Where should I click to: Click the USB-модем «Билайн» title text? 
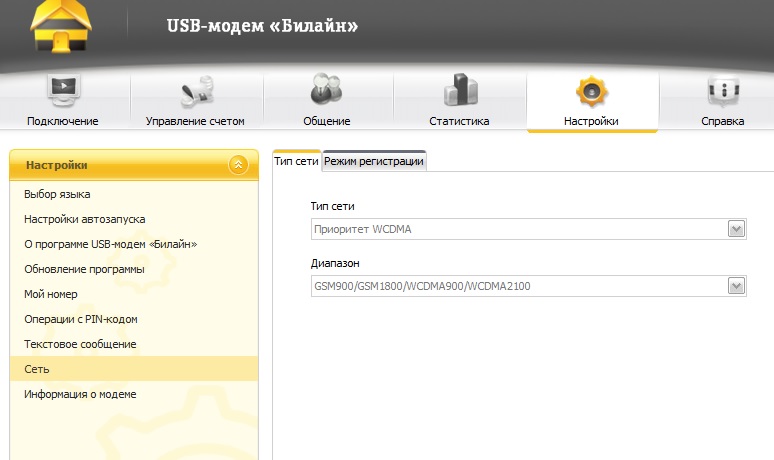point(262,26)
